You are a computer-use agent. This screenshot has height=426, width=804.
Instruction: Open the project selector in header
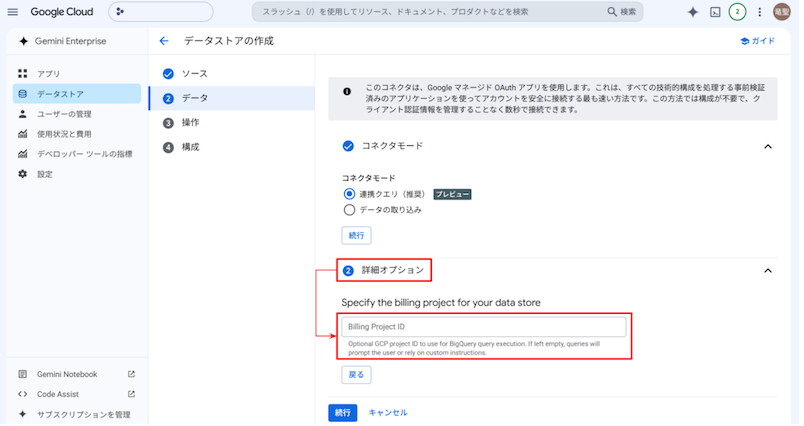coord(160,12)
